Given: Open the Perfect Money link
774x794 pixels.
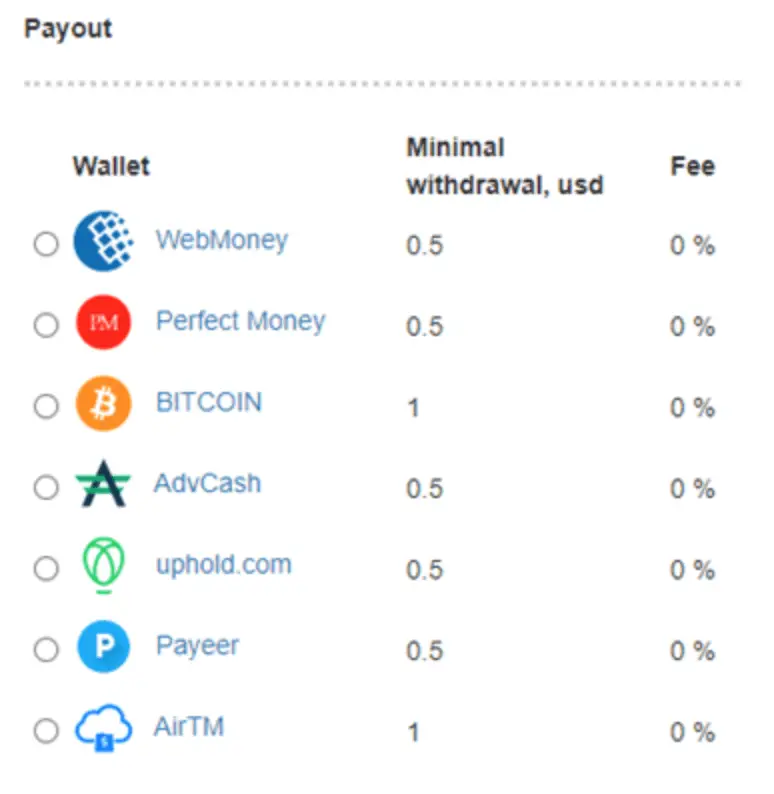Looking at the screenshot, I should (241, 322).
